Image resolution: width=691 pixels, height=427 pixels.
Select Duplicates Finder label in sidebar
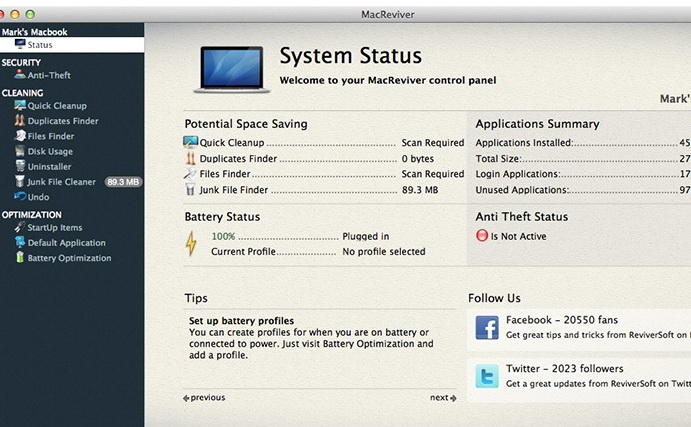point(63,121)
